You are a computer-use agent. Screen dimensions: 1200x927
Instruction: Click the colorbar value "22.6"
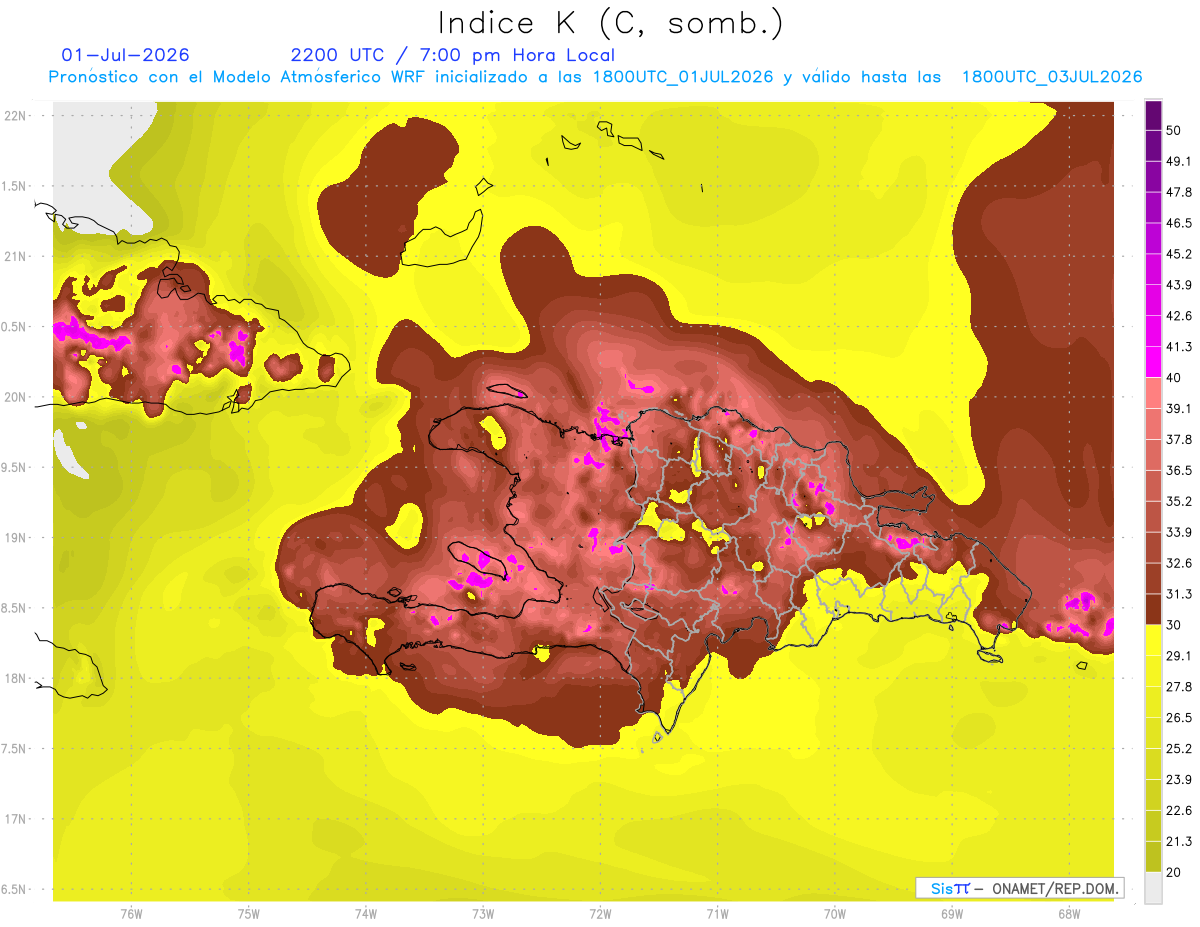point(1179,810)
